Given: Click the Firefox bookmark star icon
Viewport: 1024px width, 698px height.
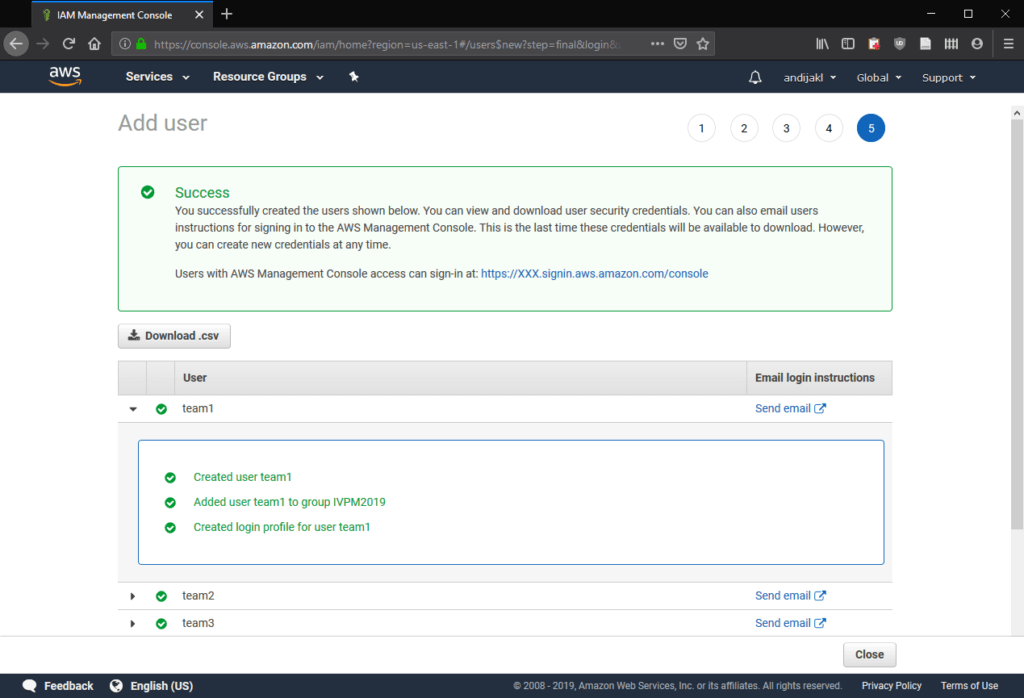Looking at the screenshot, I should (x=703, y=44).
